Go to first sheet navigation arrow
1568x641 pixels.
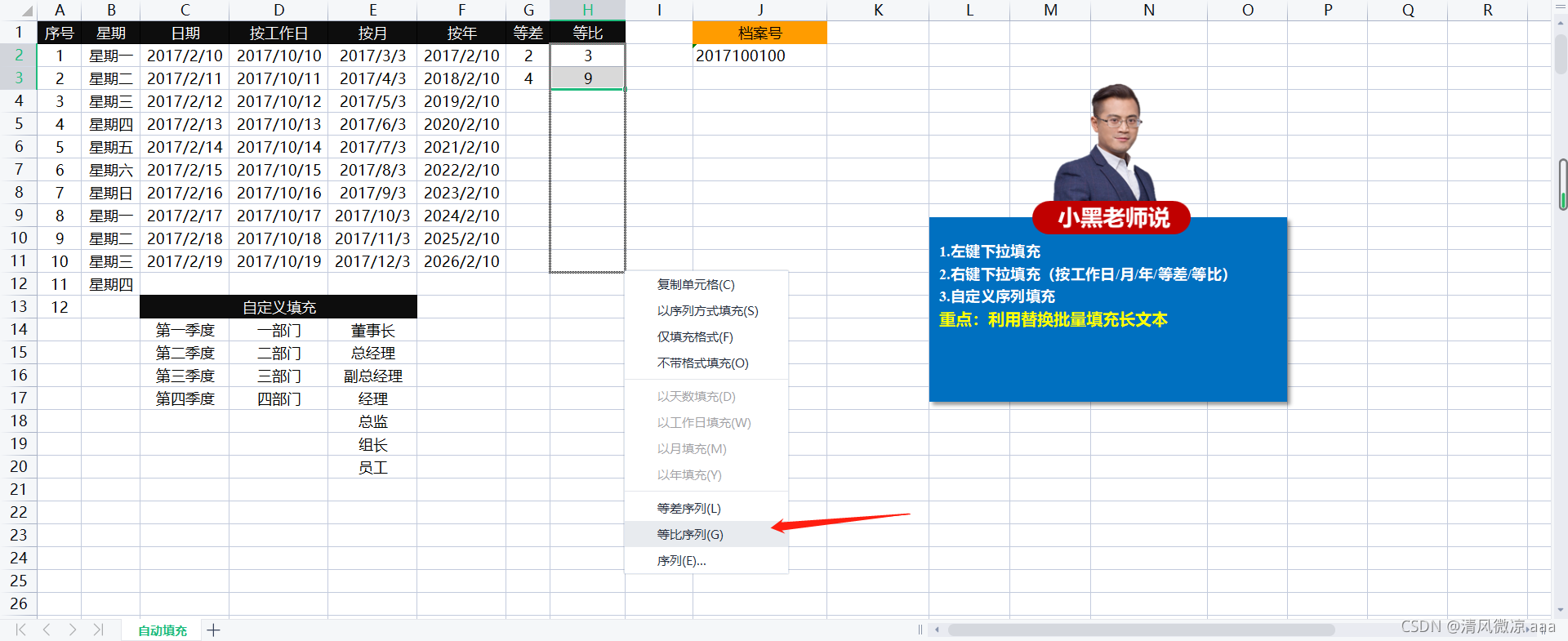coord(20,630)
